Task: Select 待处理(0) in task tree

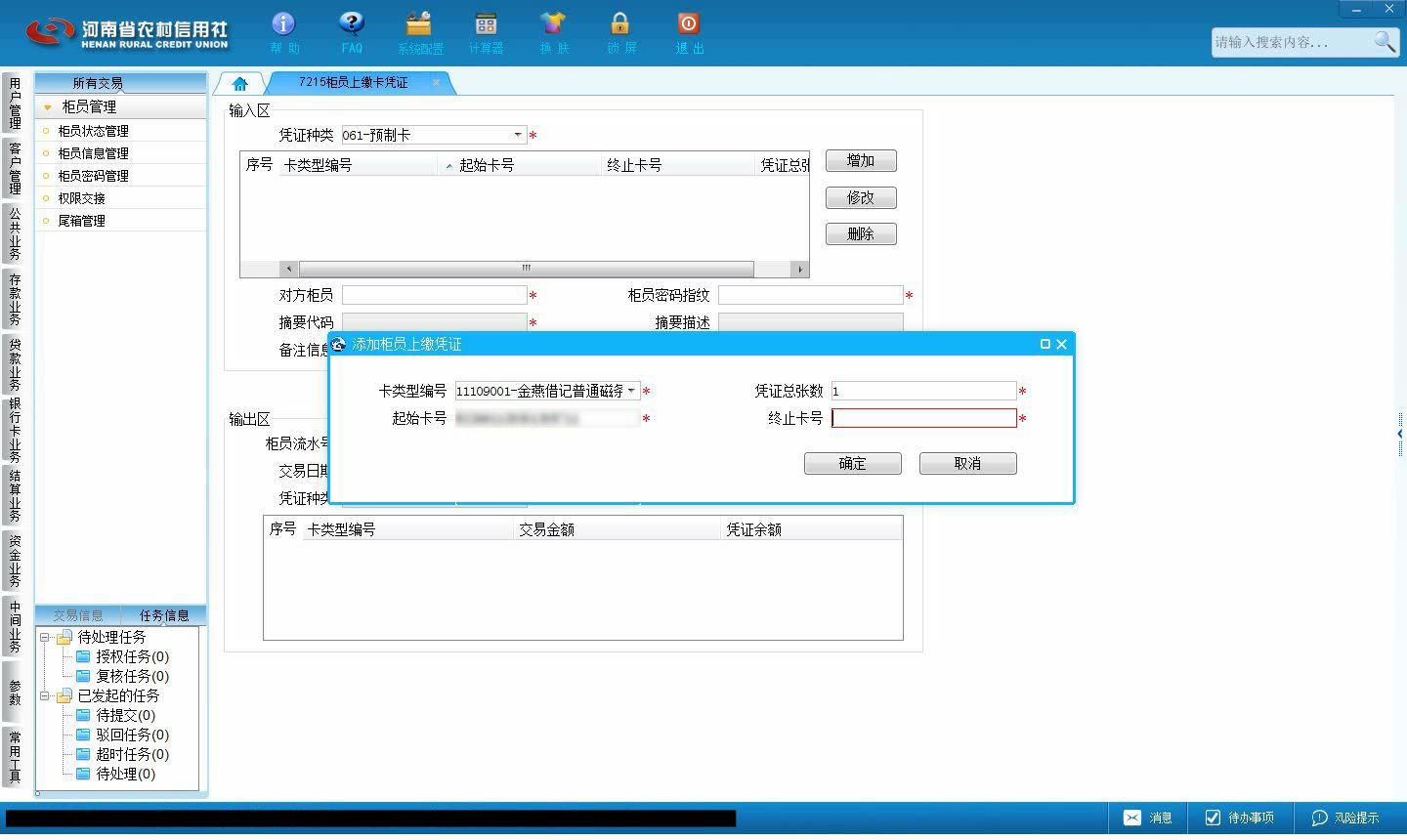Action: pyautogui.click(x=125, y=774)
